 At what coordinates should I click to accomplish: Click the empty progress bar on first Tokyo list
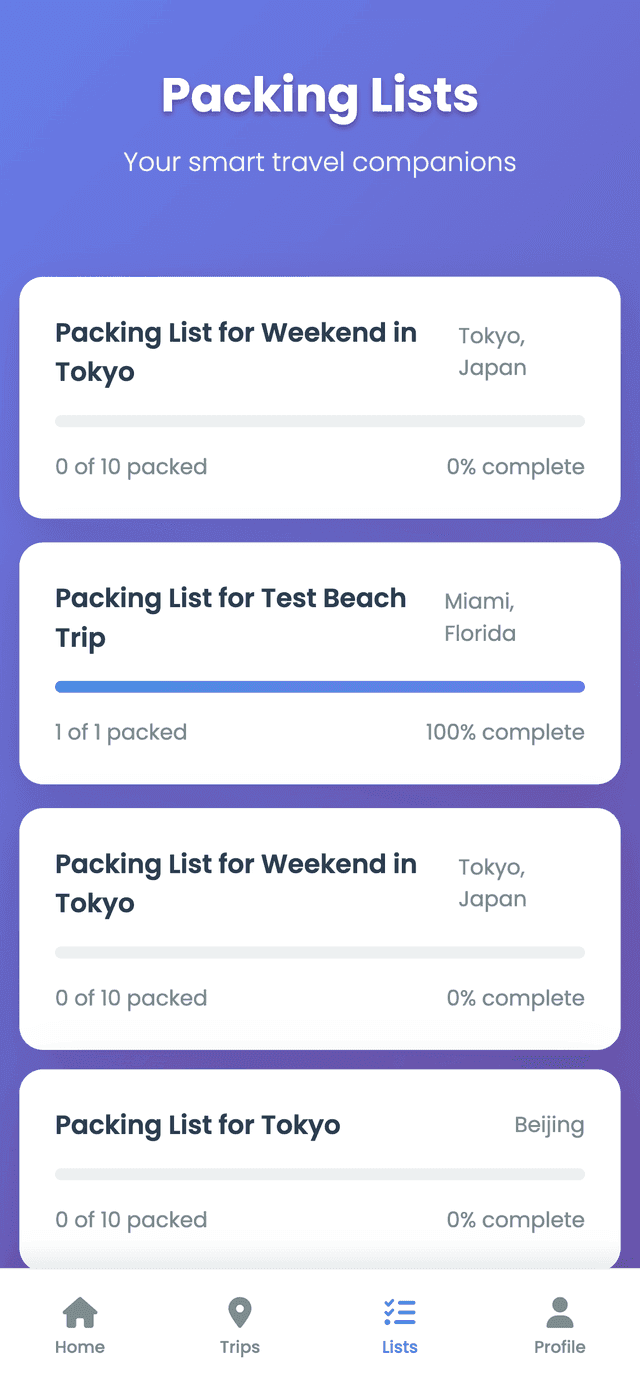320,420
